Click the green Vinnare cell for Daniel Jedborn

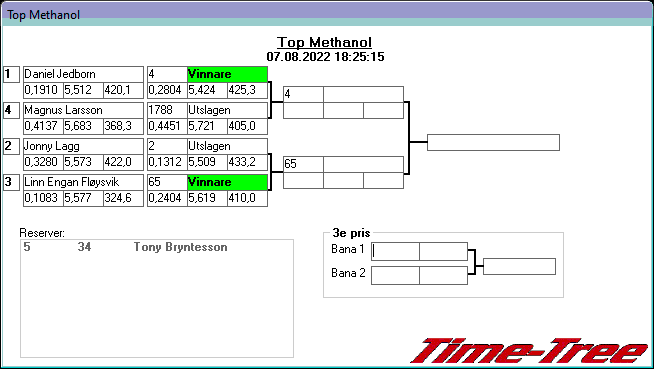[227, 74]
